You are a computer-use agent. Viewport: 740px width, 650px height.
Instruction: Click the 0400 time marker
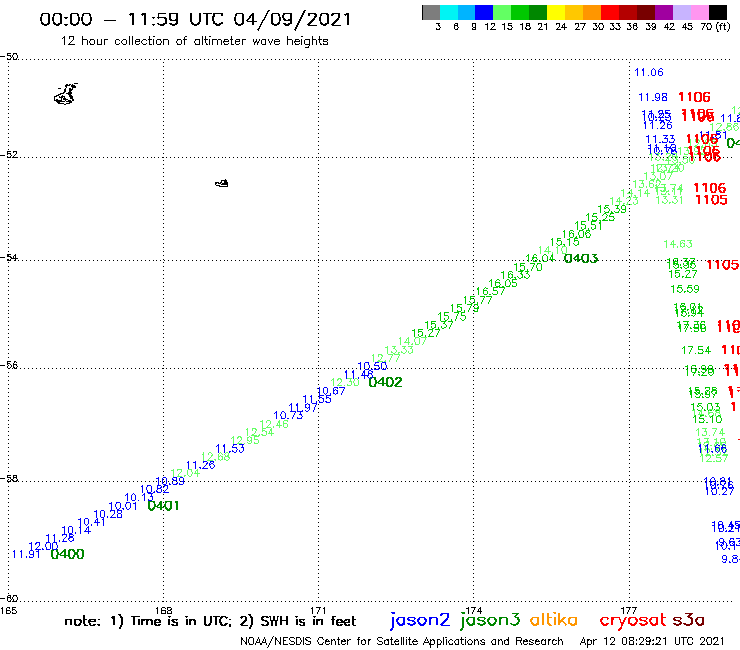(x=67, y=554)
